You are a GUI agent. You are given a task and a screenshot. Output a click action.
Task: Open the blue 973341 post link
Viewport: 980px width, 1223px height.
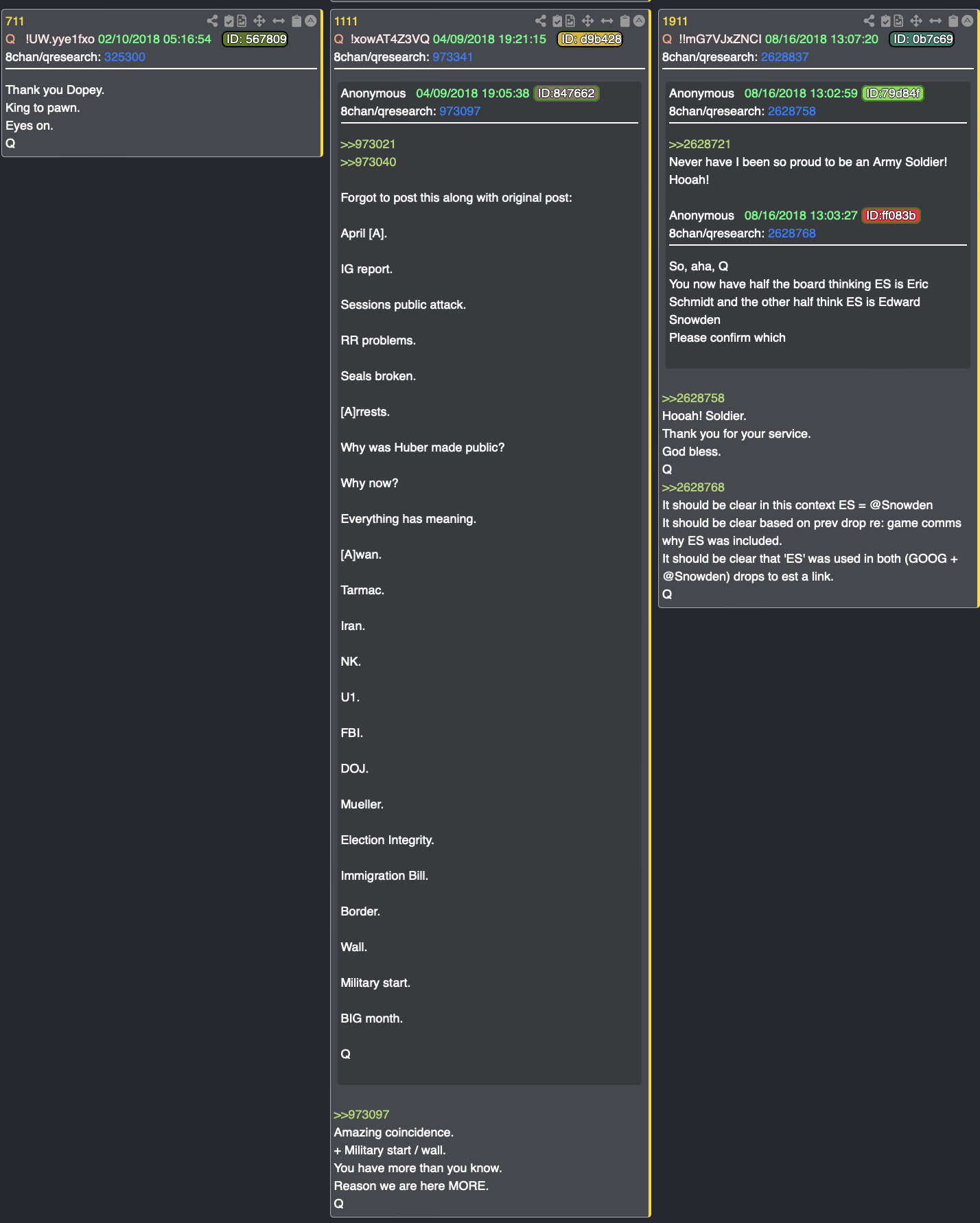coord(452,57)
